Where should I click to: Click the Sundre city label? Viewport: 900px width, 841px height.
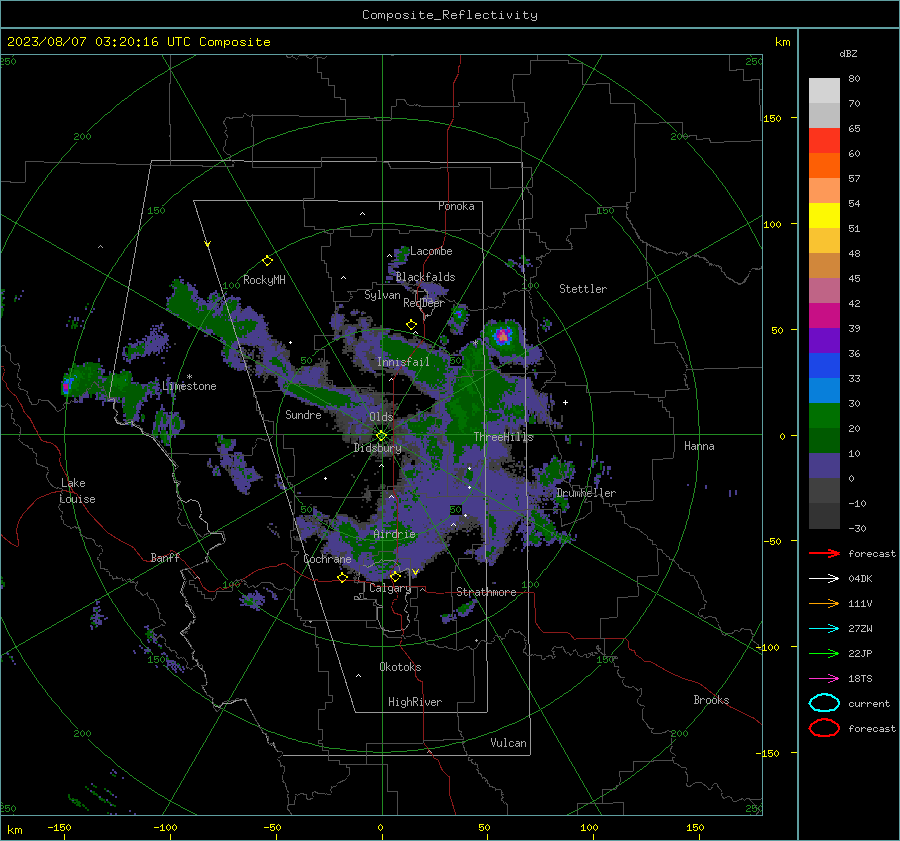click(x=303, y=415)
